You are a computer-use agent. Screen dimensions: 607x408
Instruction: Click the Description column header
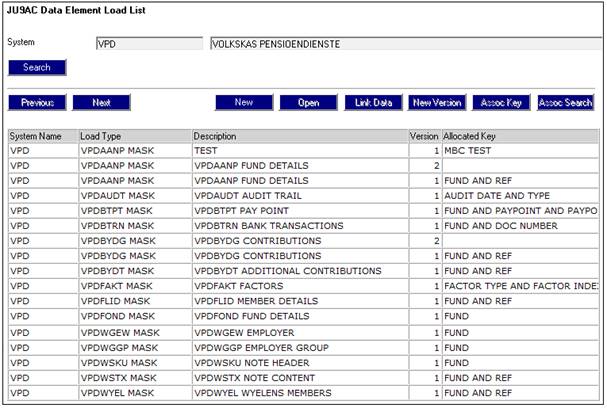[300, 136]
